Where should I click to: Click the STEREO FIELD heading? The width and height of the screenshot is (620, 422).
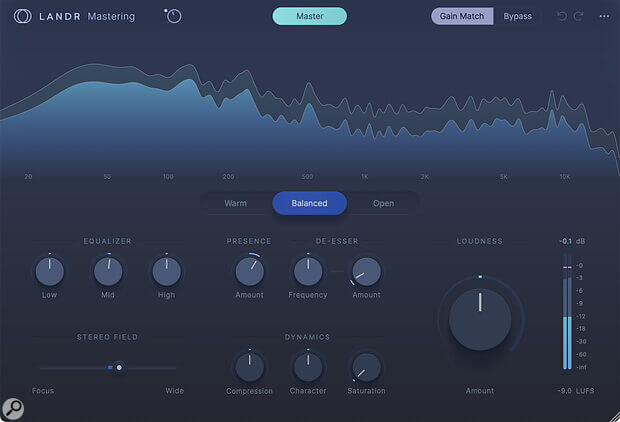pos(107,337)
